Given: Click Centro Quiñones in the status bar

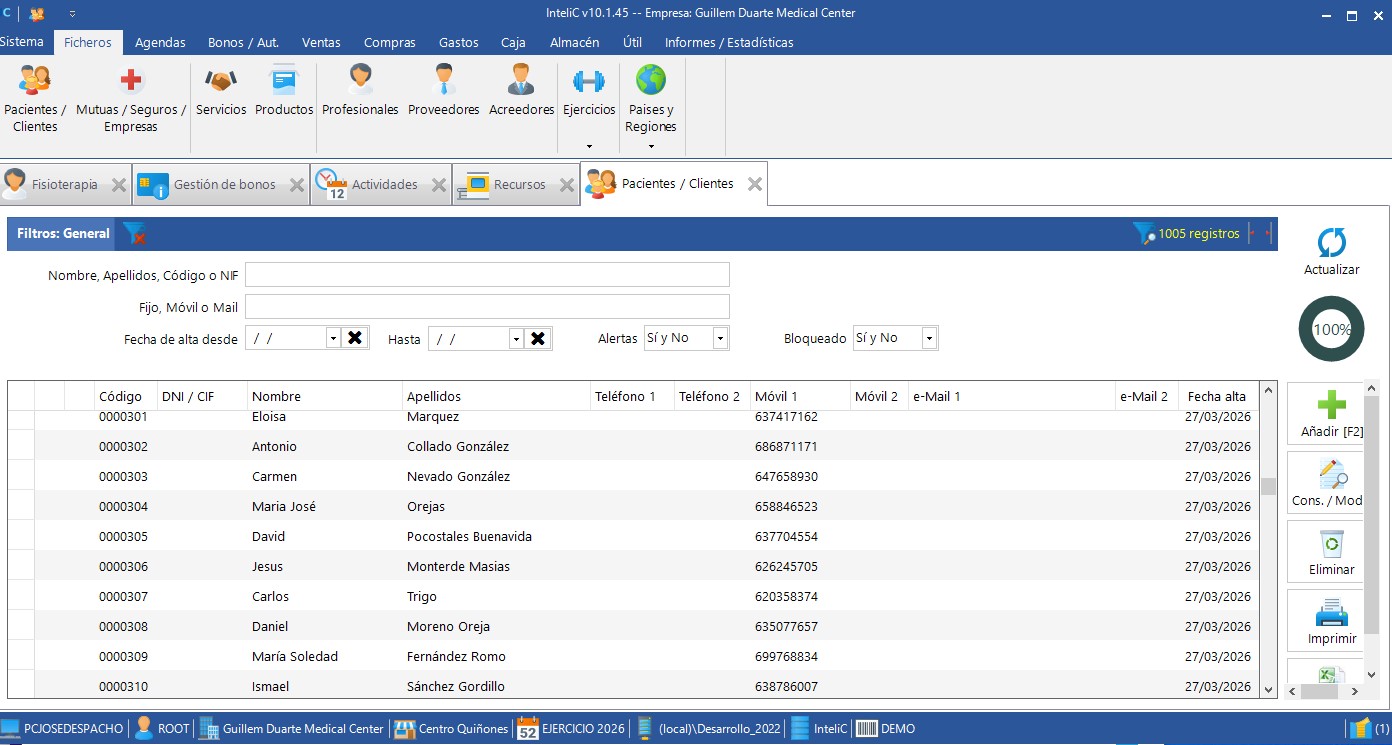Looking at the screenshot, I should [451, 729].
